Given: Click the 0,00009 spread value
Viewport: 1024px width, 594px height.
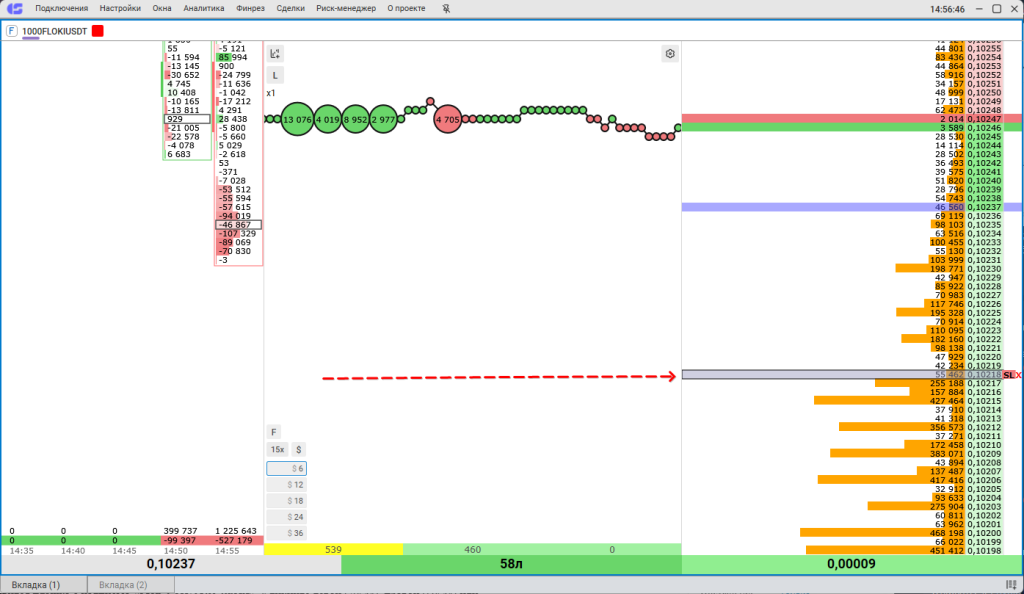Looking at the screenshot, I should (852, 564).
